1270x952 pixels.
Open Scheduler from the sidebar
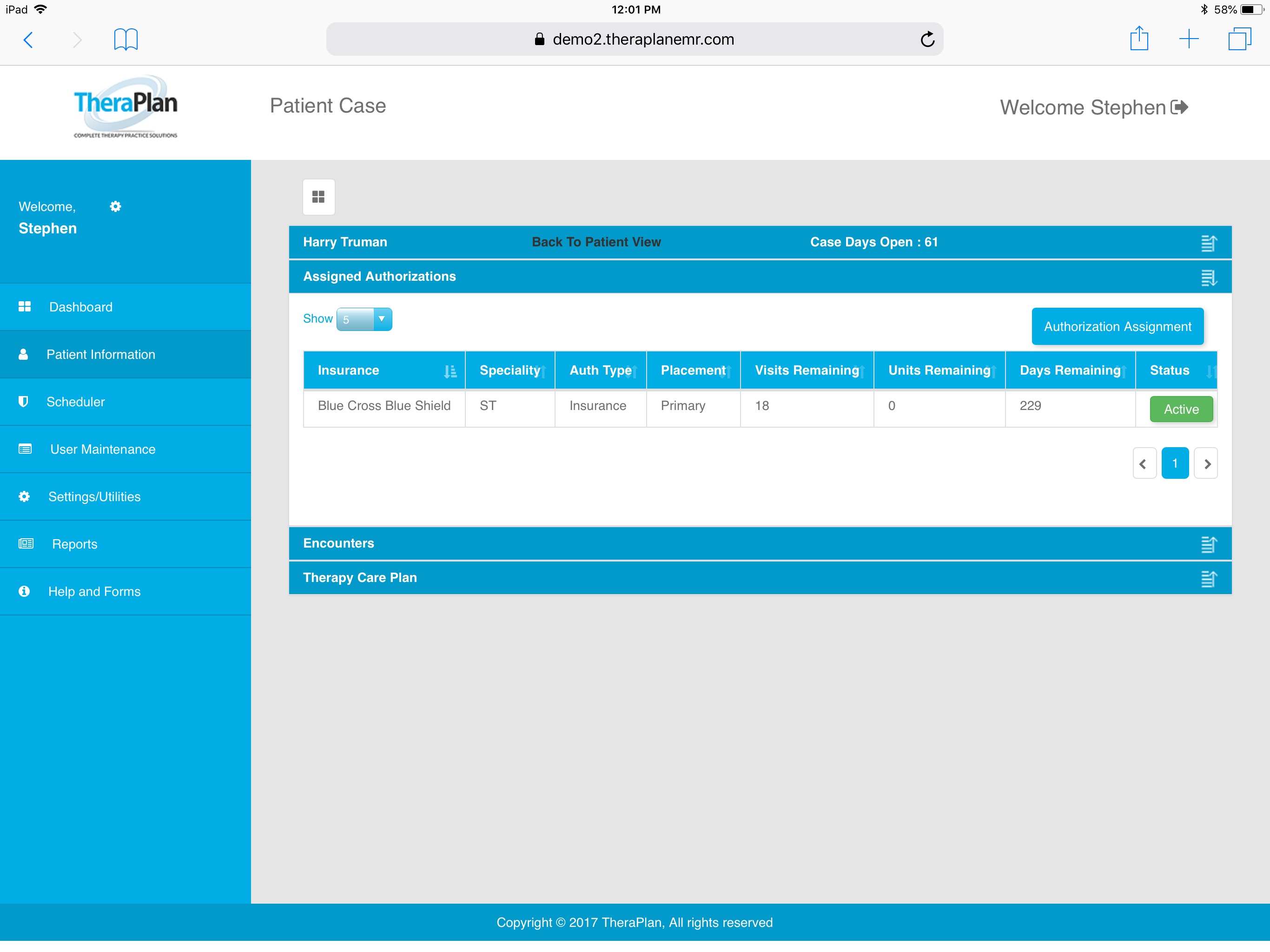tap(76, 402)
